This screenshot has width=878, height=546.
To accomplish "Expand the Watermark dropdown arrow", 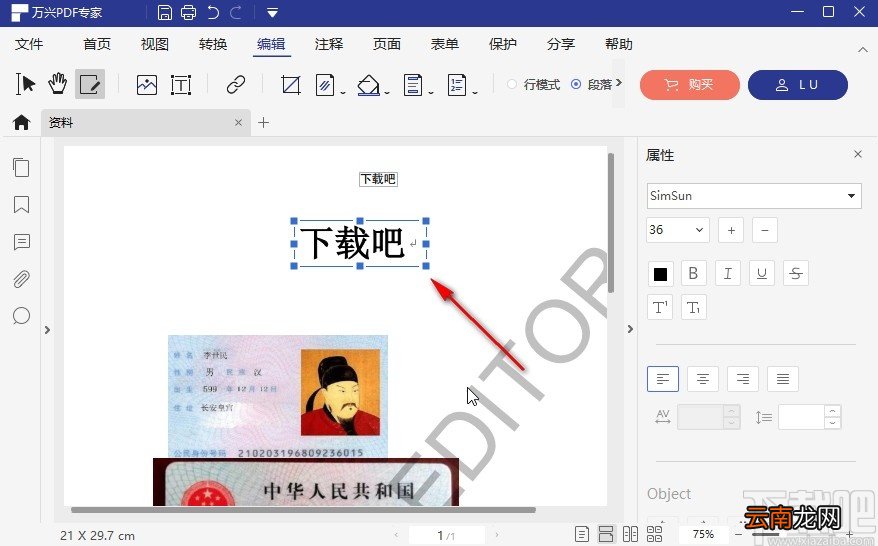I will point(343,93).
